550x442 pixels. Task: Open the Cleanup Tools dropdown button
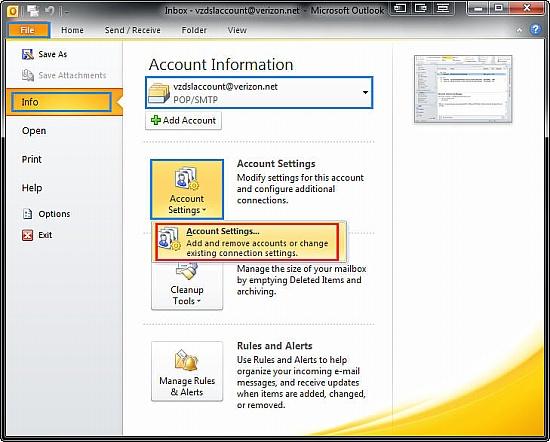pos(187,286)
